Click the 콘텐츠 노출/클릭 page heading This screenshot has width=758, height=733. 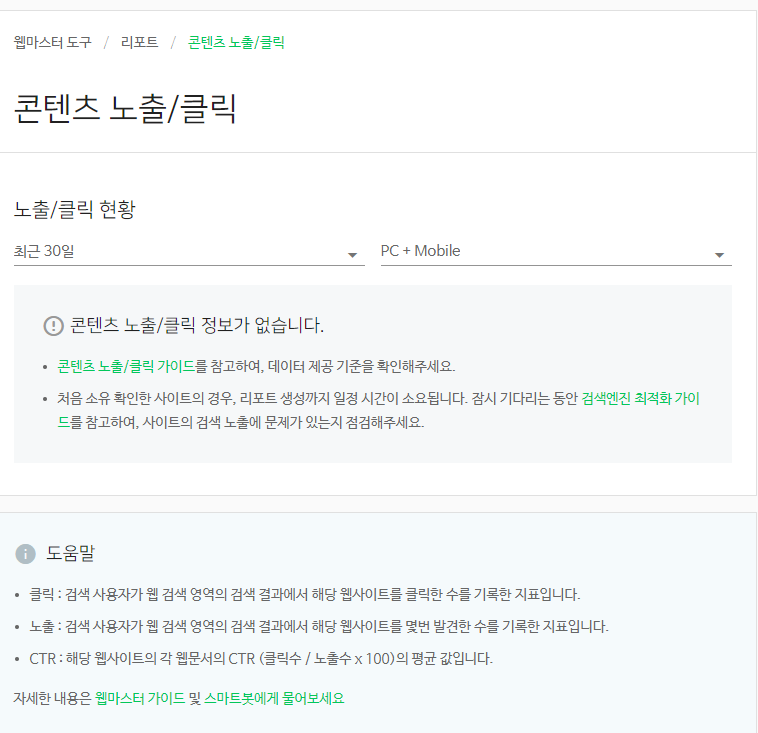[x=125, y=109]
